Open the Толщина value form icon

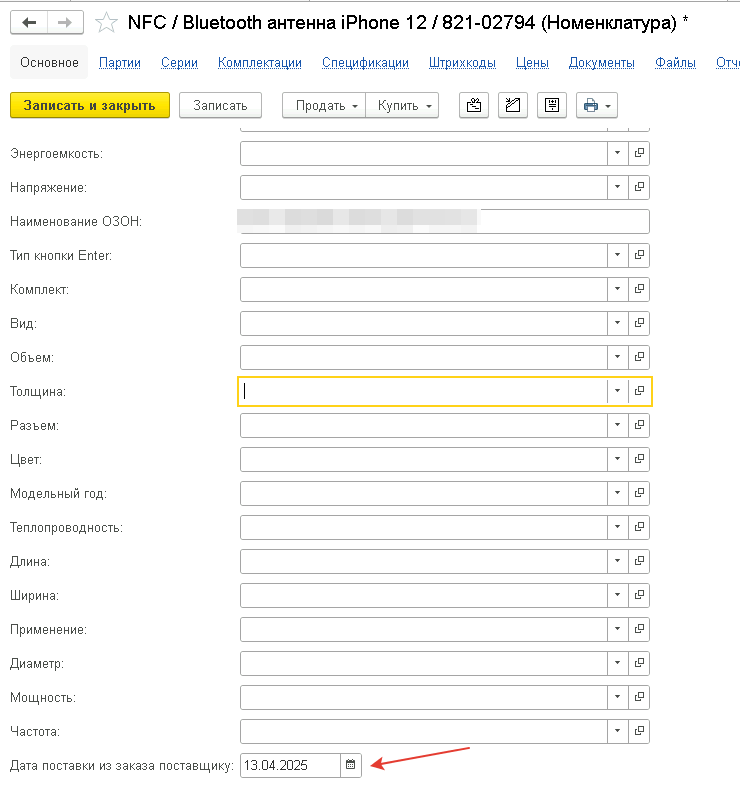639,391
